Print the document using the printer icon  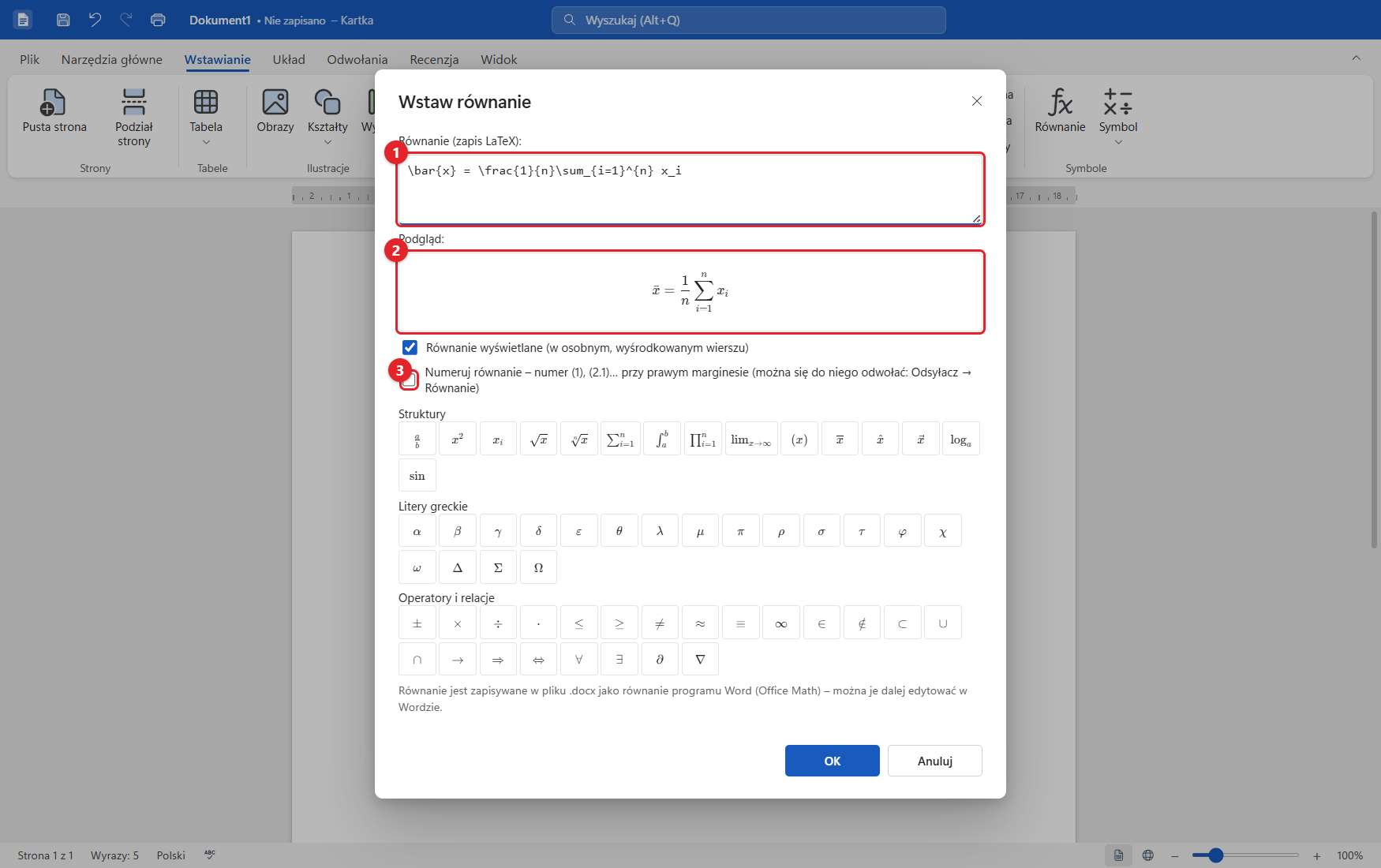coord(158,20)
